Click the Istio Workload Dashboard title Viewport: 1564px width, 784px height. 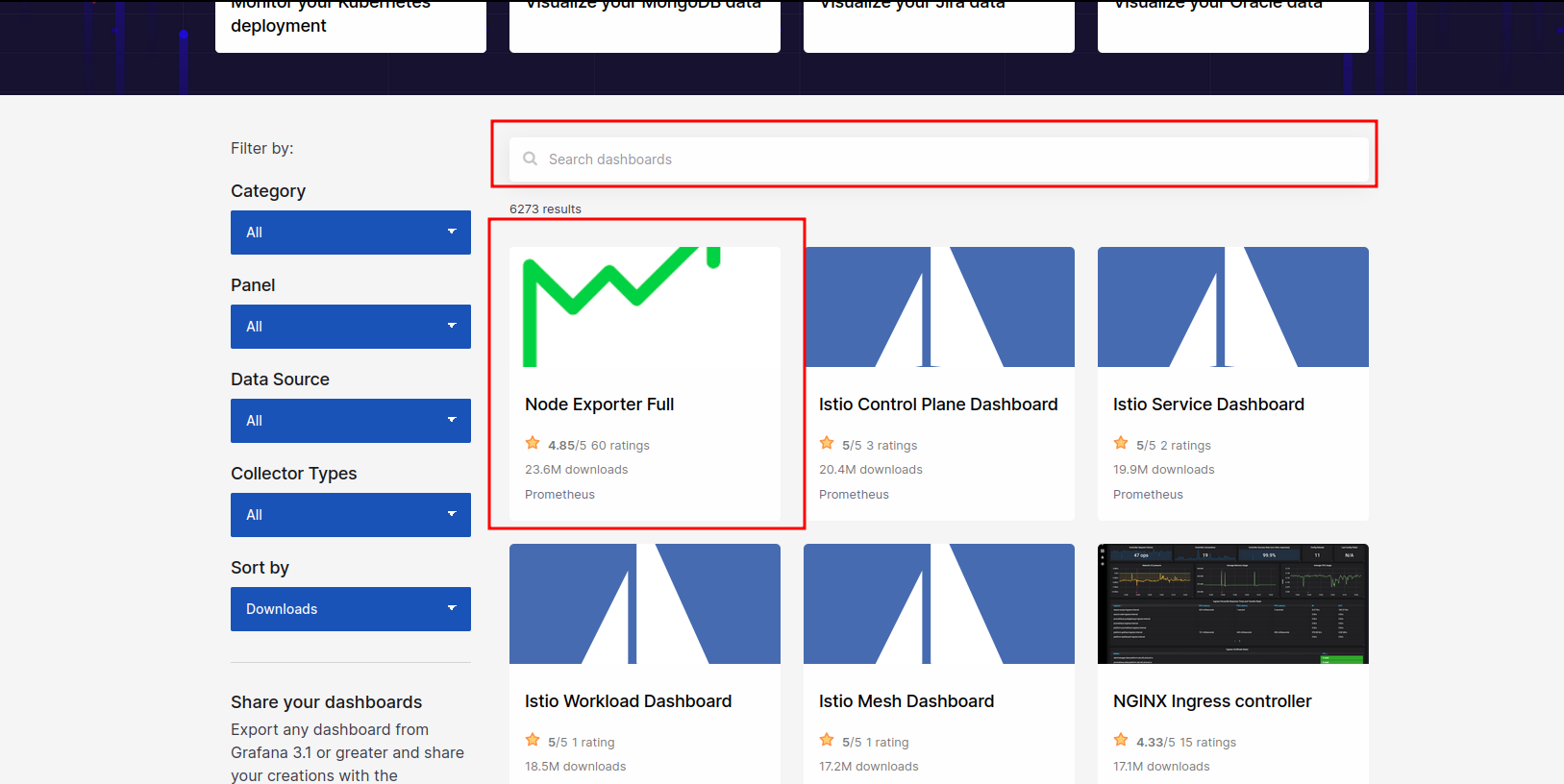628,701
